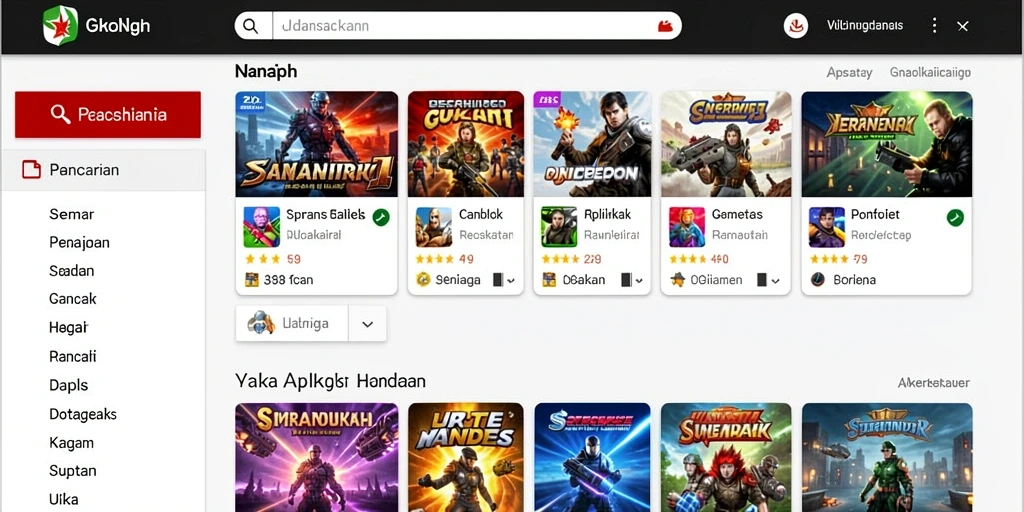Toggle green check on Sprans Gallels card

coord(381,217)
